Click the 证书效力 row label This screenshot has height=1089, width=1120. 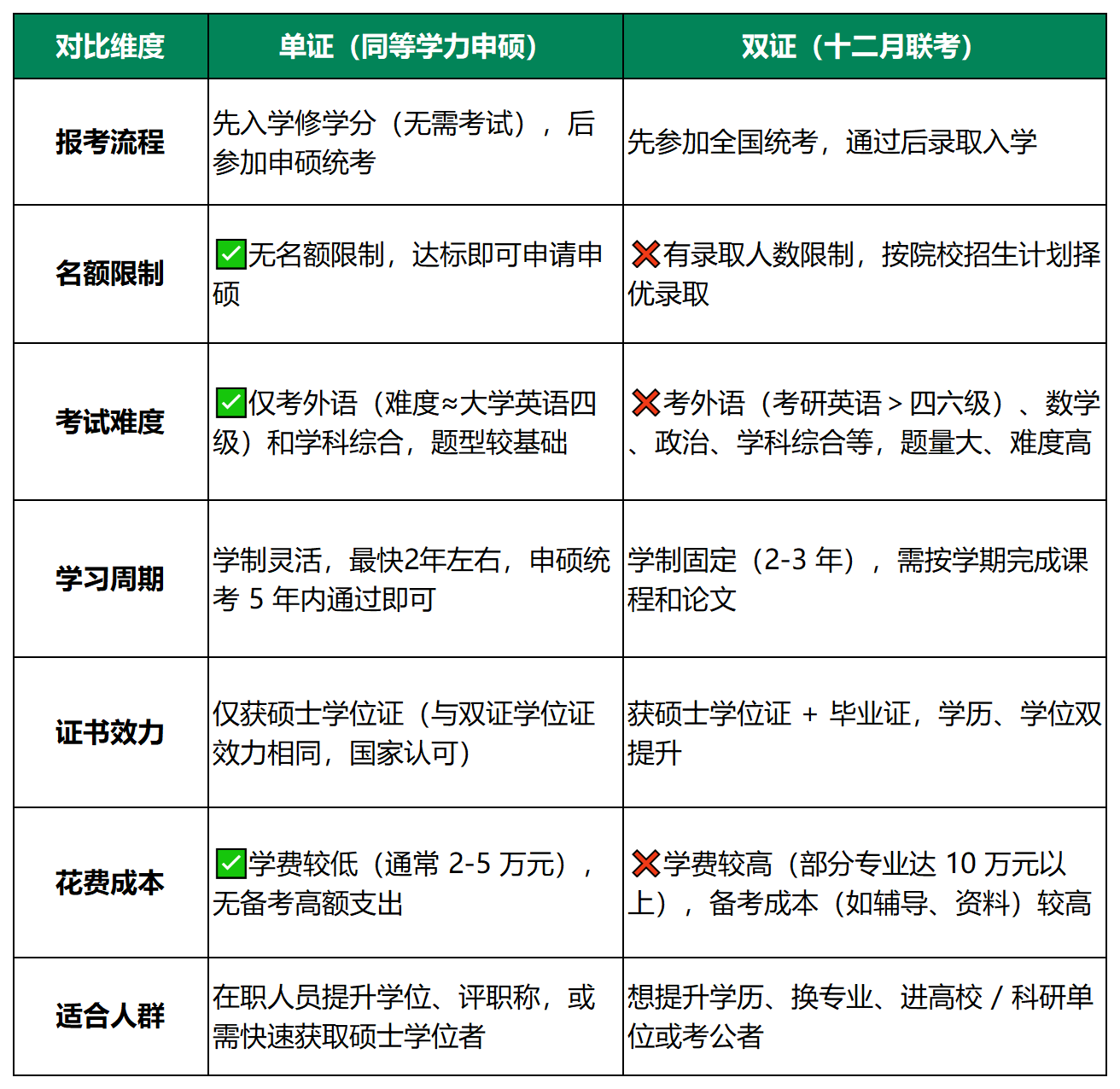pos(111,732)
